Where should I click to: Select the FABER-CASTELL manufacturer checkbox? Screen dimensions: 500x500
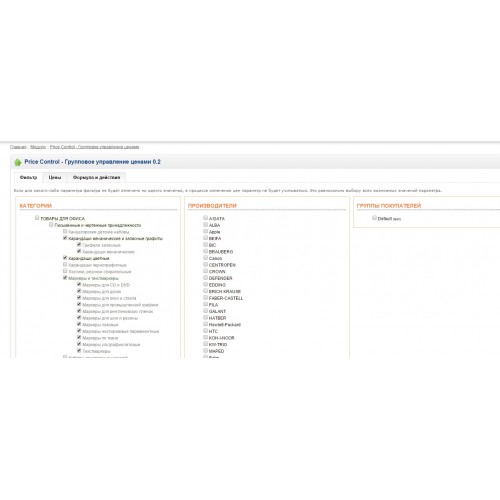206,298
